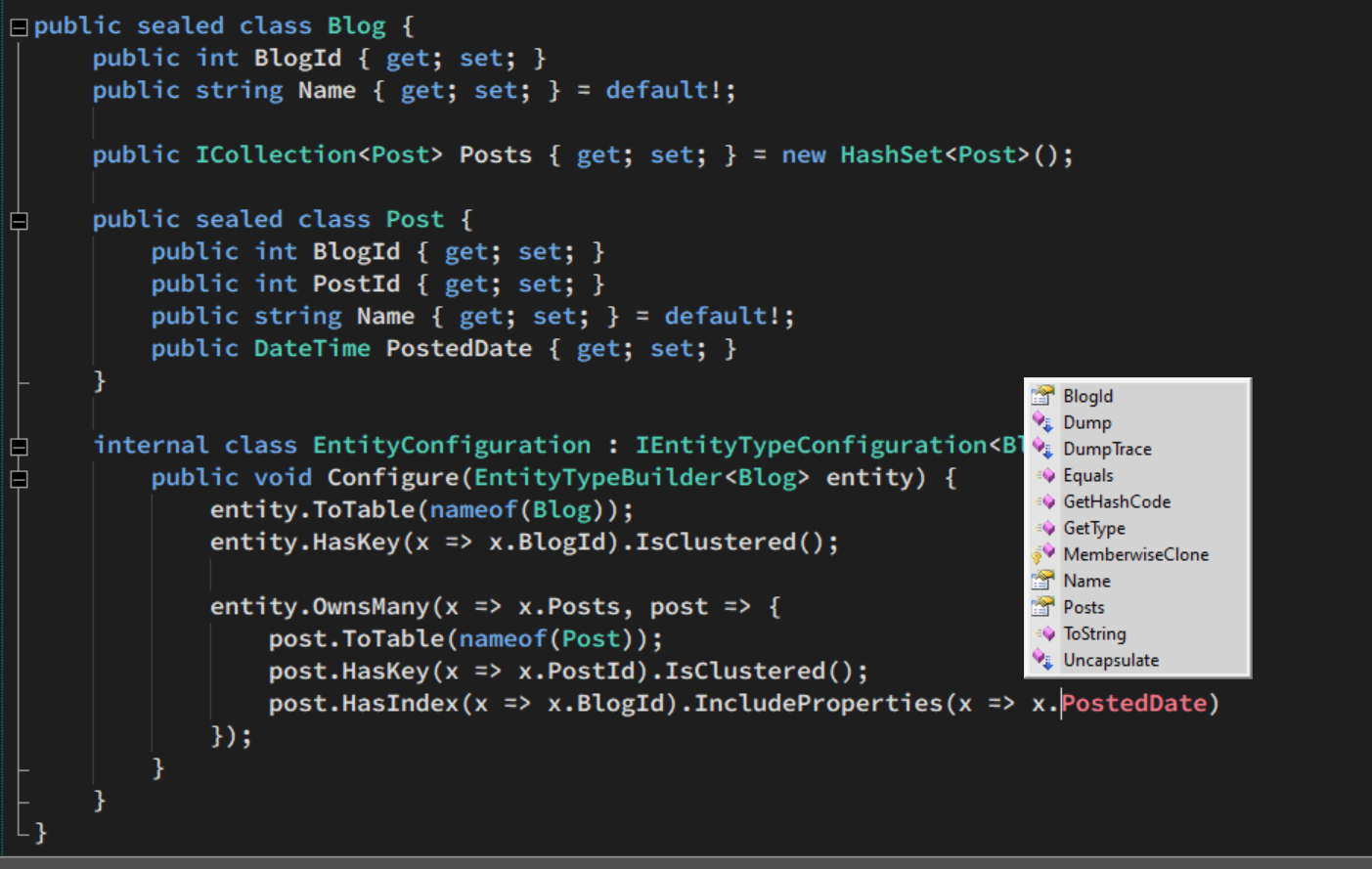Click the Dump extension method icon
This screenshot has width=1372, height=869.
coord(1043,422)
